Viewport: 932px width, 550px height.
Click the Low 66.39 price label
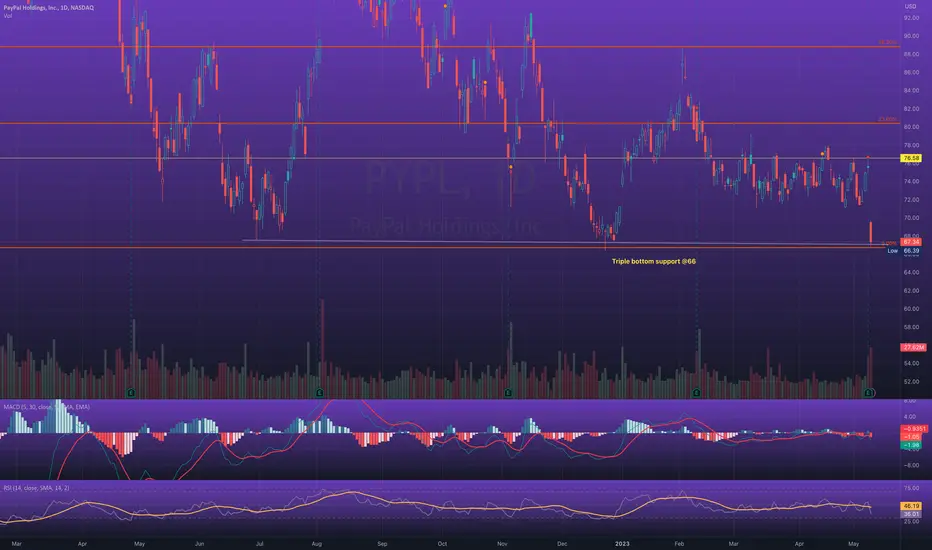click(x=903, y=251)
